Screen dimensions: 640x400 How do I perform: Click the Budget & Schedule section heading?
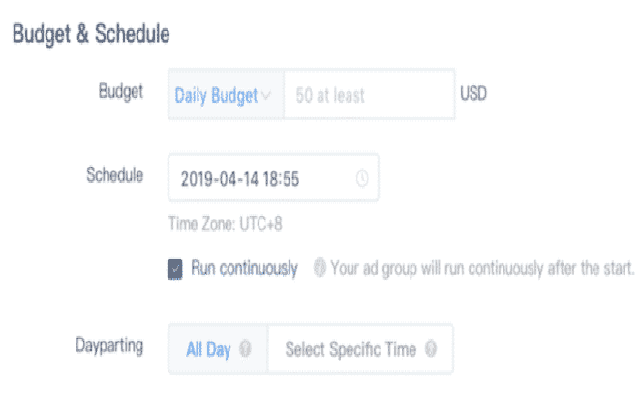(x=90, y=33)
